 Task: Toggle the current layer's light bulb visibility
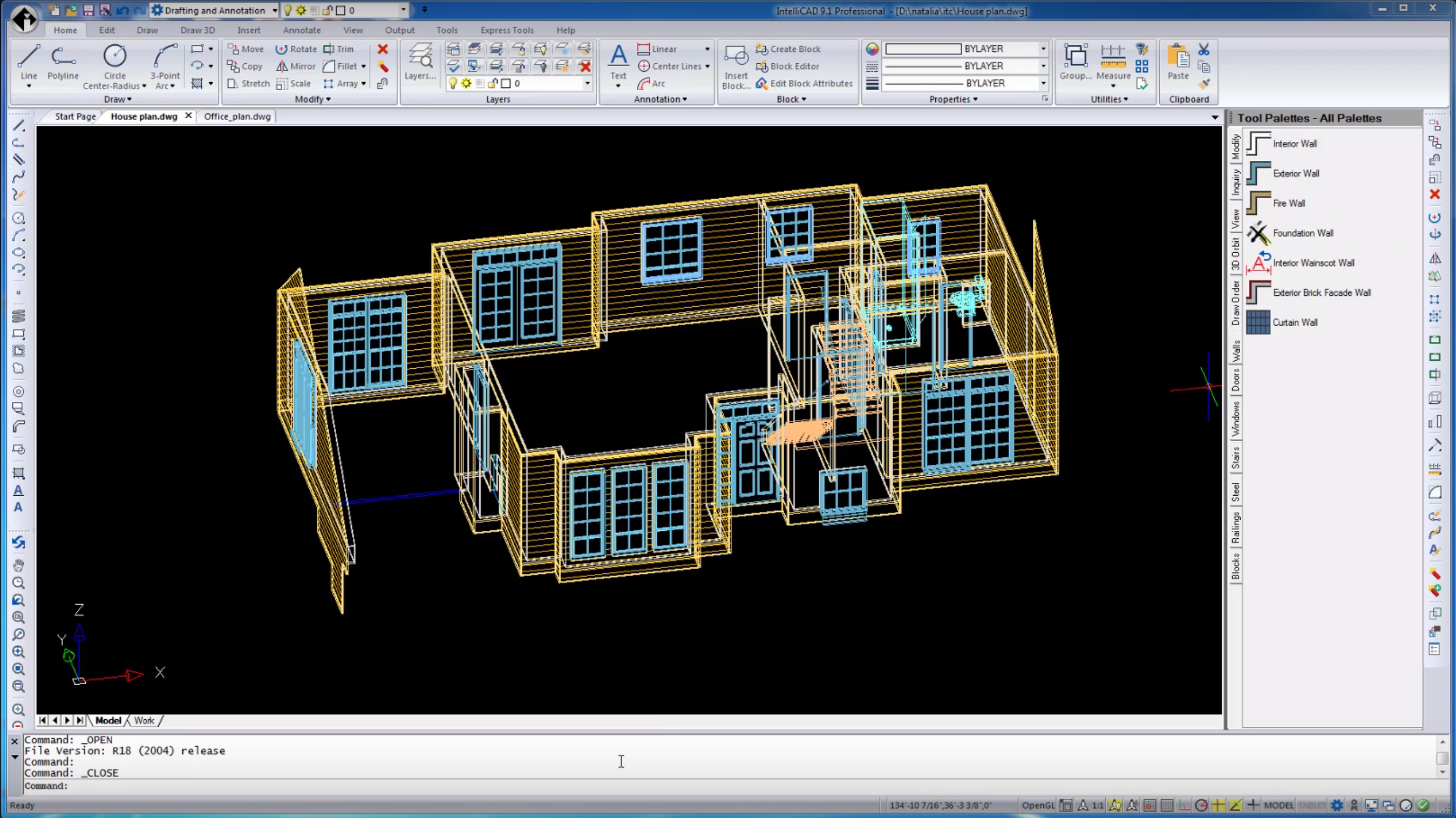pyautogui.click(x=453, y=83)
